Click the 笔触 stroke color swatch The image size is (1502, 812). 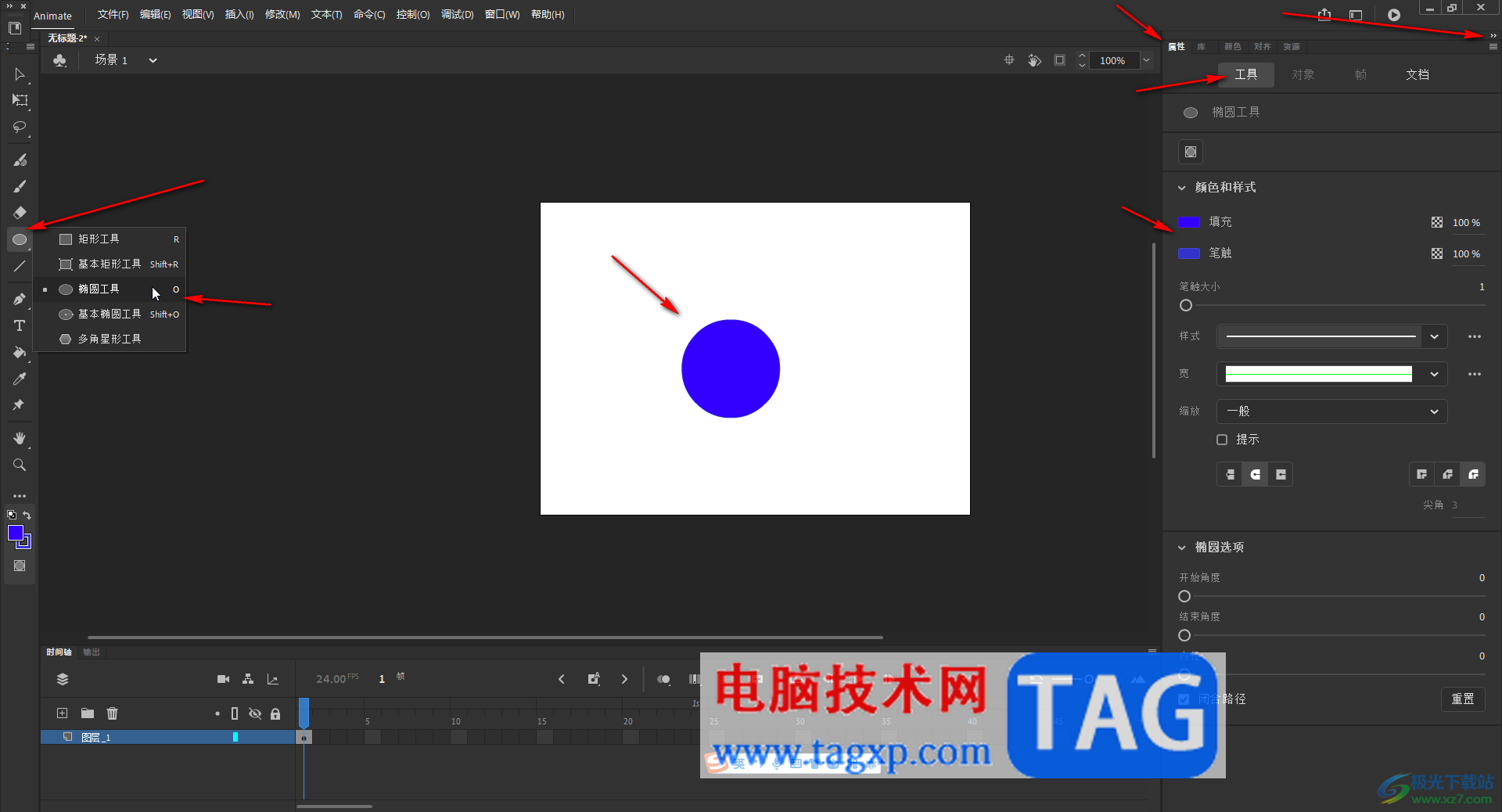tap(1189, 253)
